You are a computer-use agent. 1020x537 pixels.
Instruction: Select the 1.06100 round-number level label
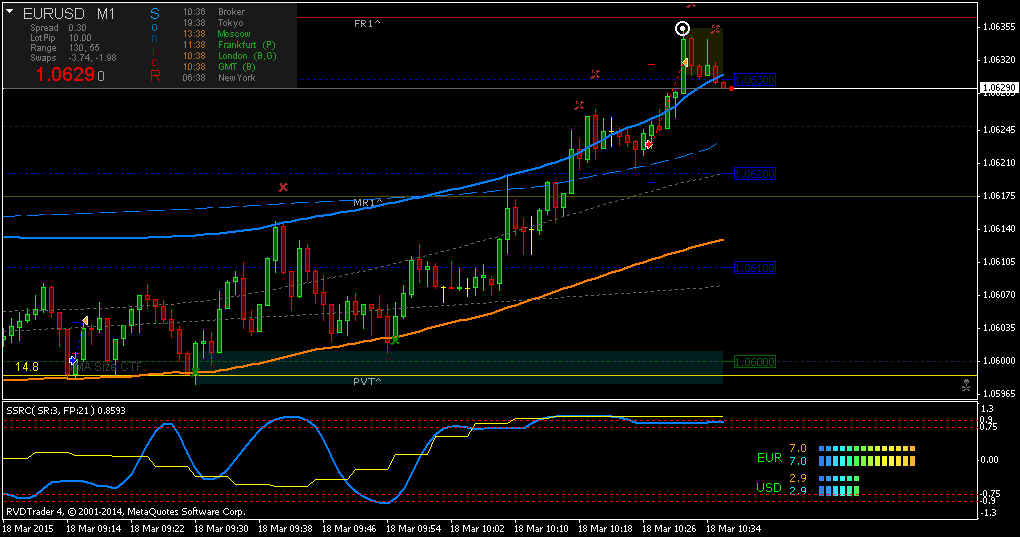(x=755, y=267)
